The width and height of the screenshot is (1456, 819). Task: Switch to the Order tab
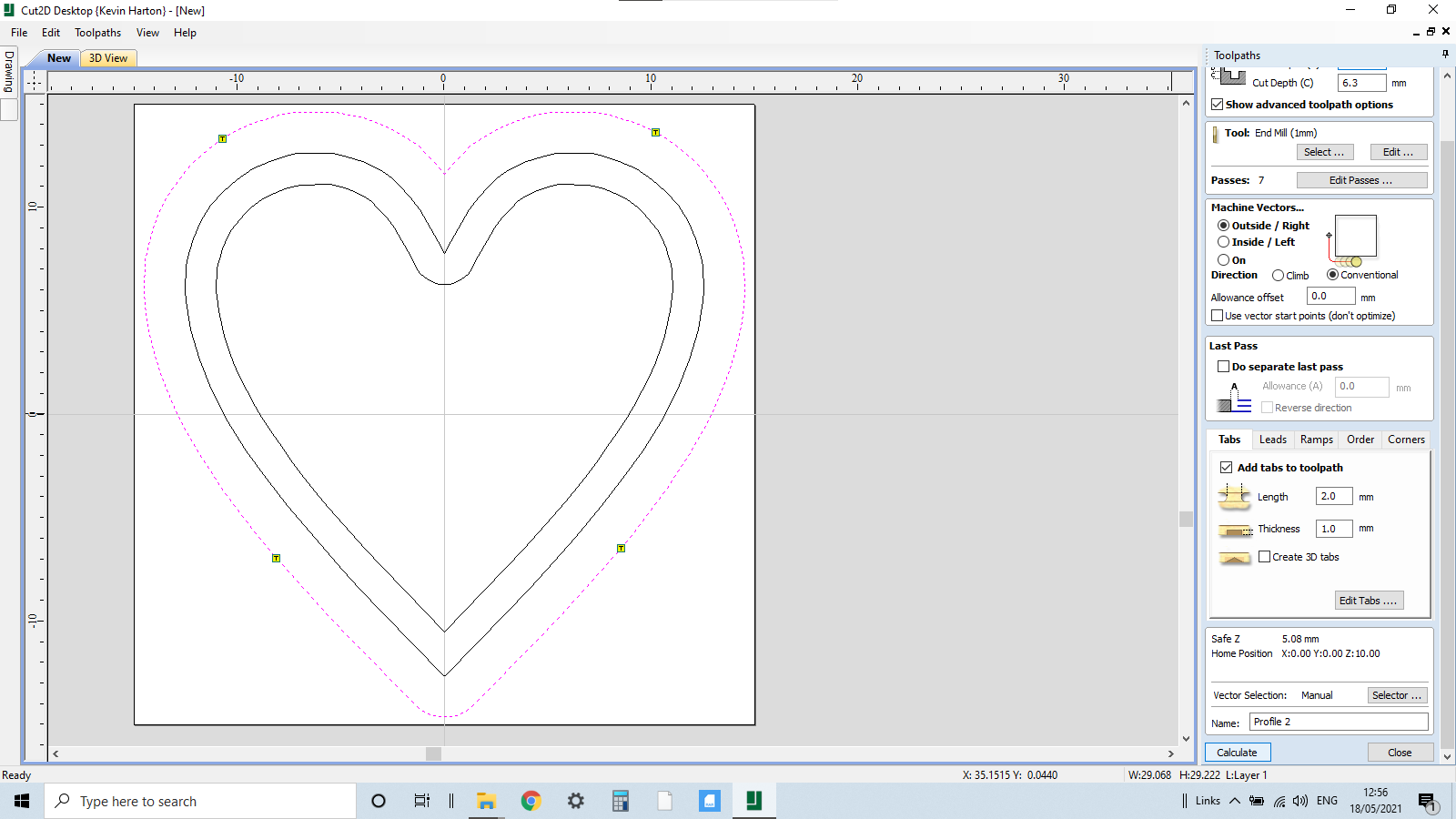1360,440
